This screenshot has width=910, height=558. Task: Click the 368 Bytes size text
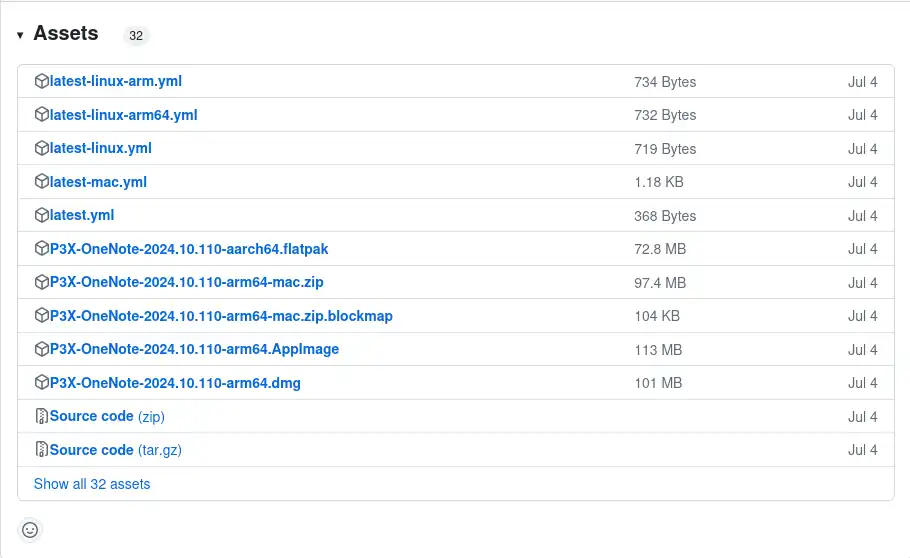[x=665, y=215]
